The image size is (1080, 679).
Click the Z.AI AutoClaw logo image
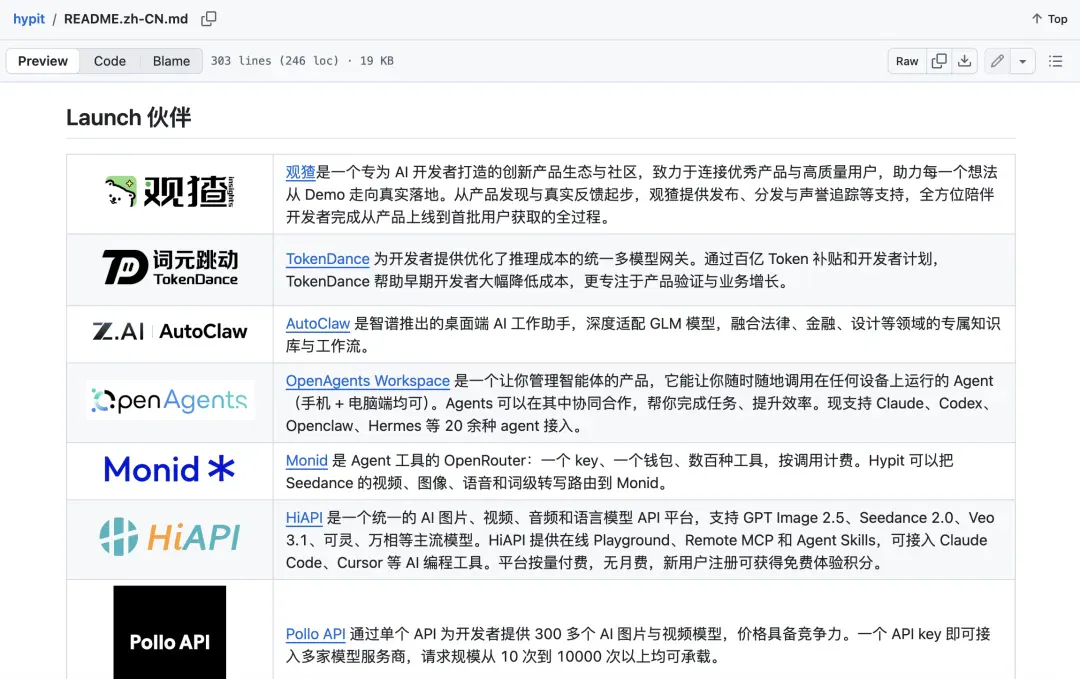click(169, 331)
